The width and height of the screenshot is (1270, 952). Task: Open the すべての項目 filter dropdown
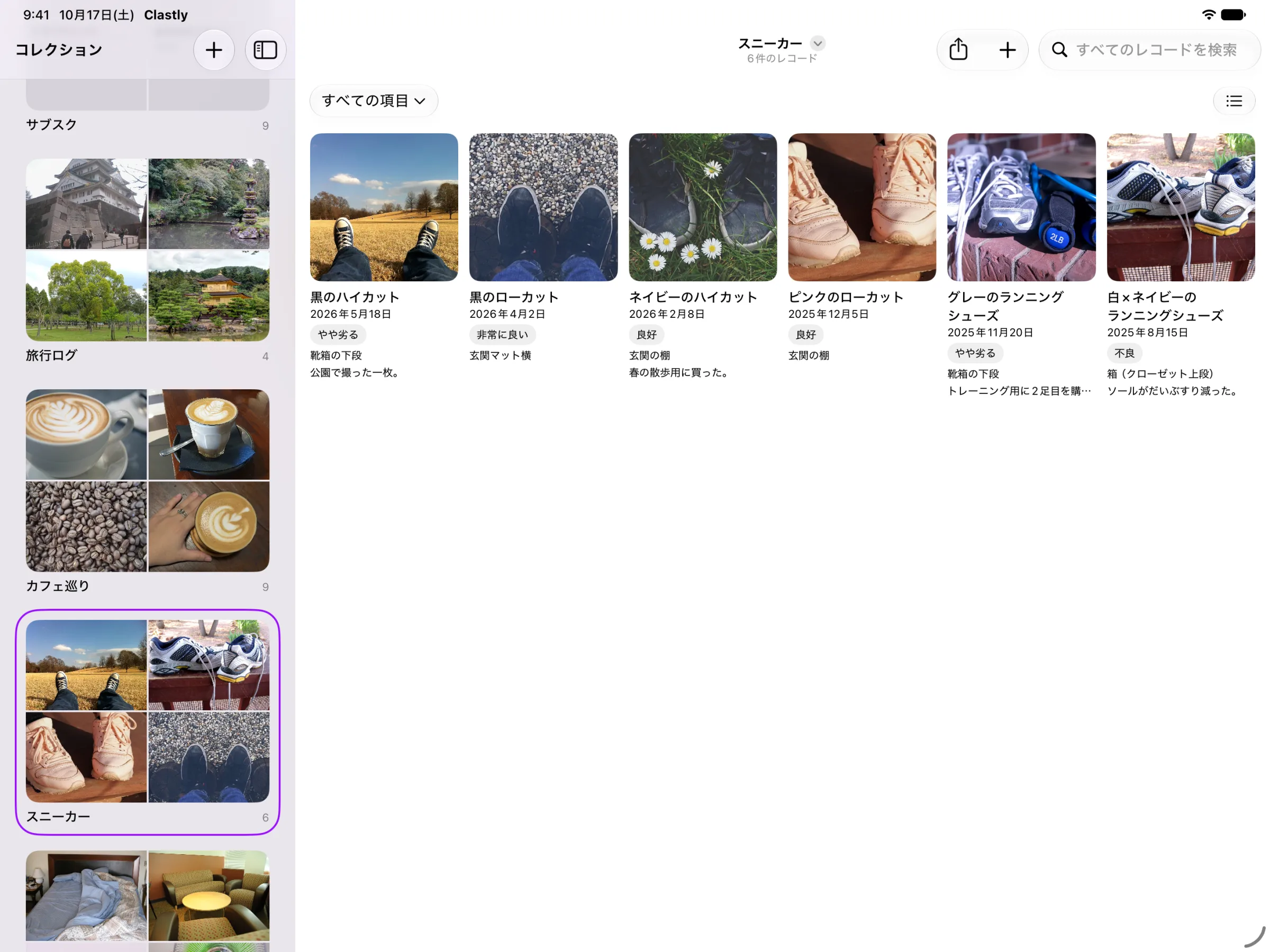point(374,101)
